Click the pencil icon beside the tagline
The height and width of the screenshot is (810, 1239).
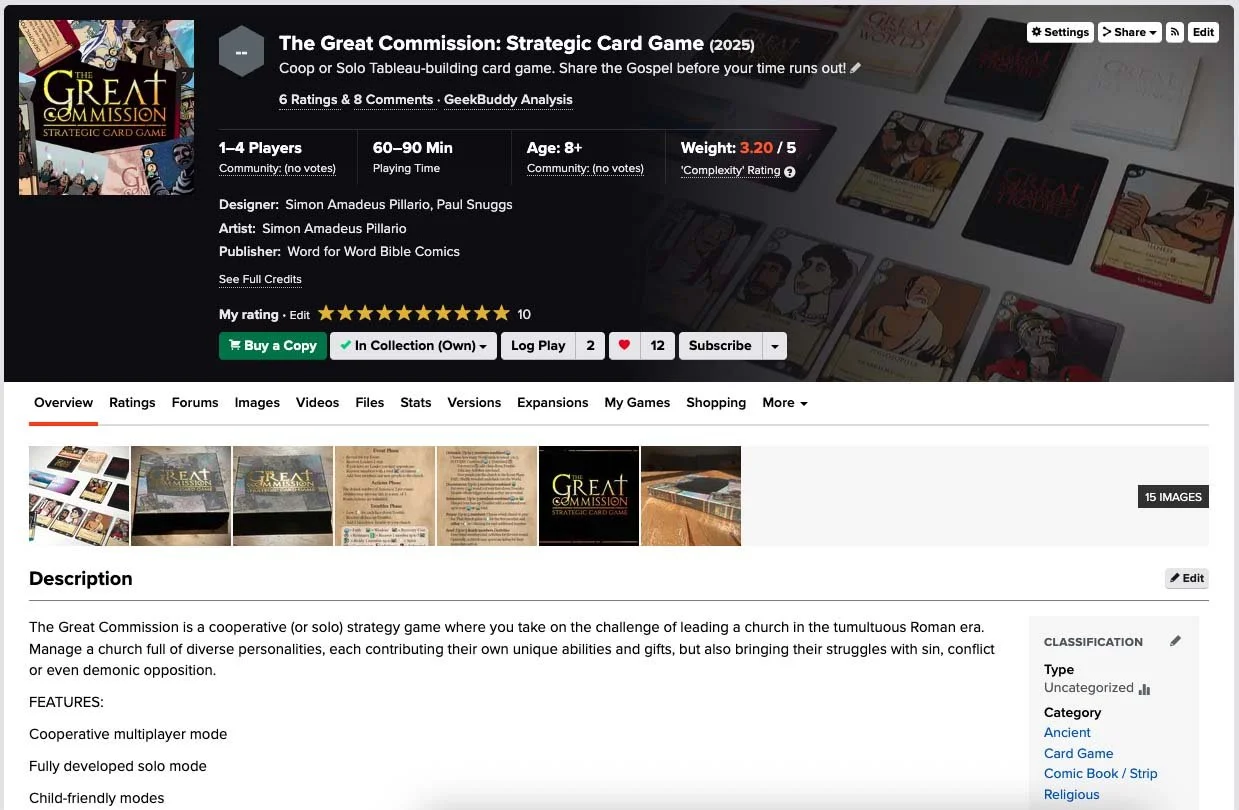(856, 69)
